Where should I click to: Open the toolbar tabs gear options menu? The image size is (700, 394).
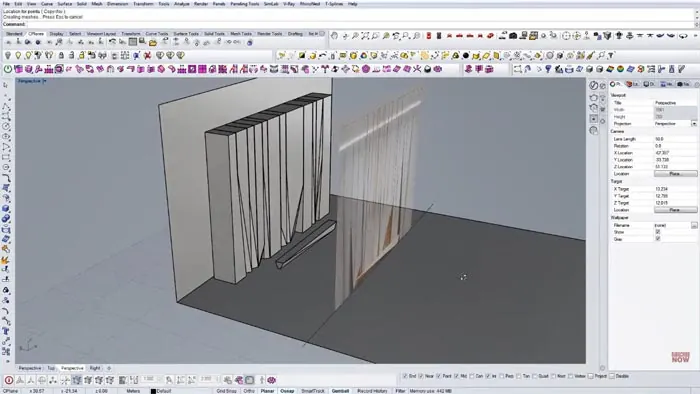click(x=322, y=33)
